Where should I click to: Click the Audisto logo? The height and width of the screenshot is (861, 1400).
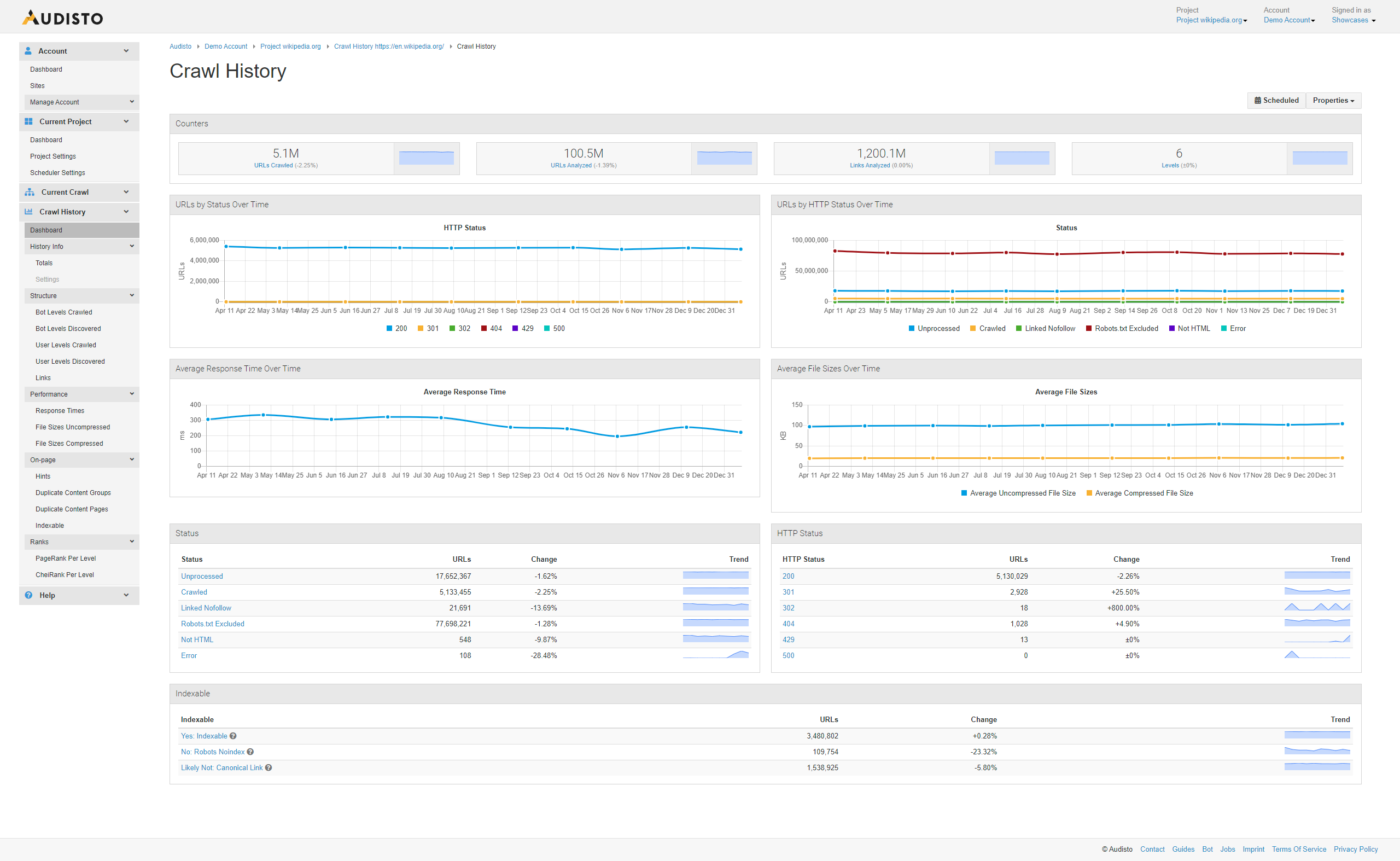tap(63, 18)
